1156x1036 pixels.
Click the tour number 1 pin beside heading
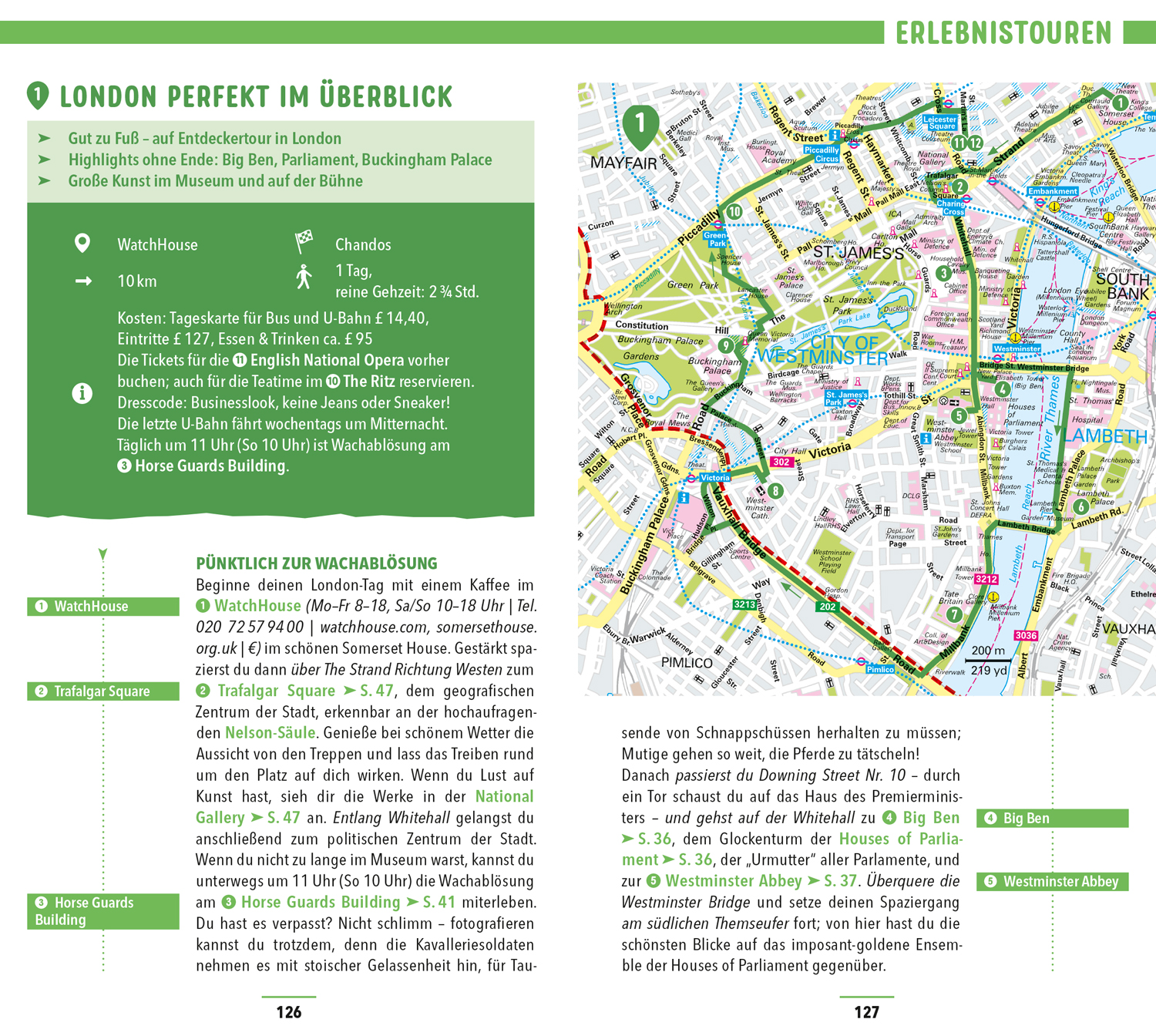38,96
